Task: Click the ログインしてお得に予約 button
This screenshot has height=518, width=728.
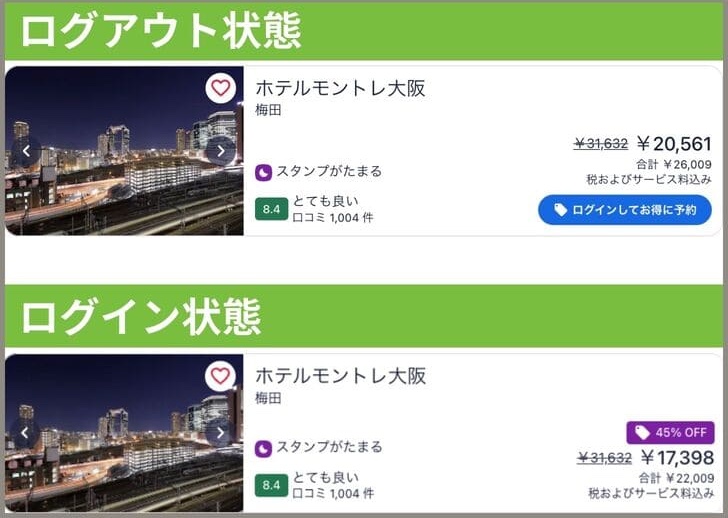Action: [625, 210]
